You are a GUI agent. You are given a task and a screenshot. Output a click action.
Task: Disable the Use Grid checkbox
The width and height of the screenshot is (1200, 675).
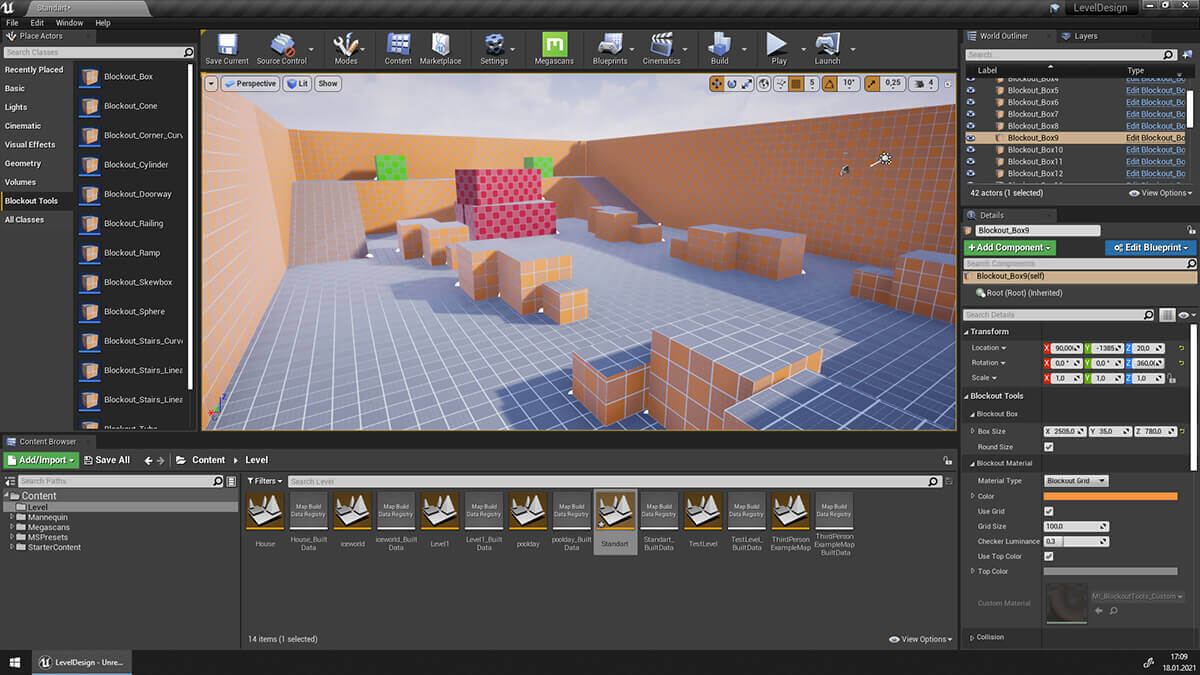(x=1048, y=511)
